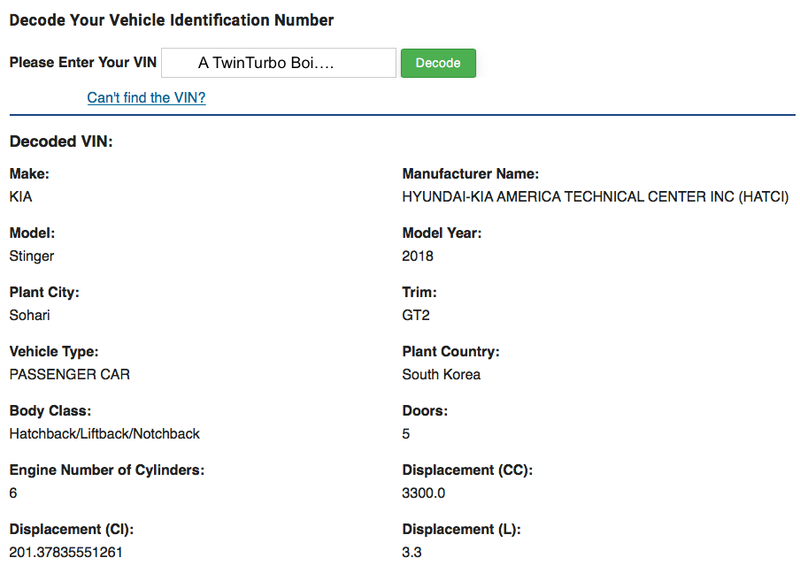800x573 pixels.
Task: Select the Plant City value "Sohari"
Action: pyautogui.click(x=30, y=315)
